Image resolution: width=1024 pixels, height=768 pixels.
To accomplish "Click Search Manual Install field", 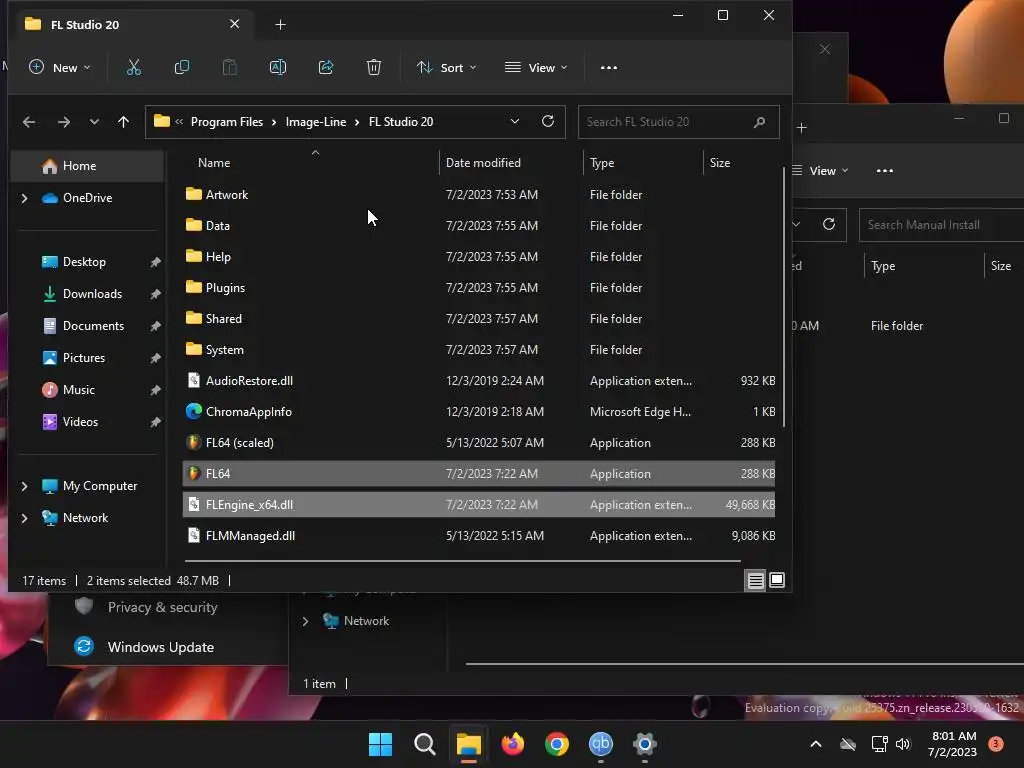I will click(x=941, y=225).
